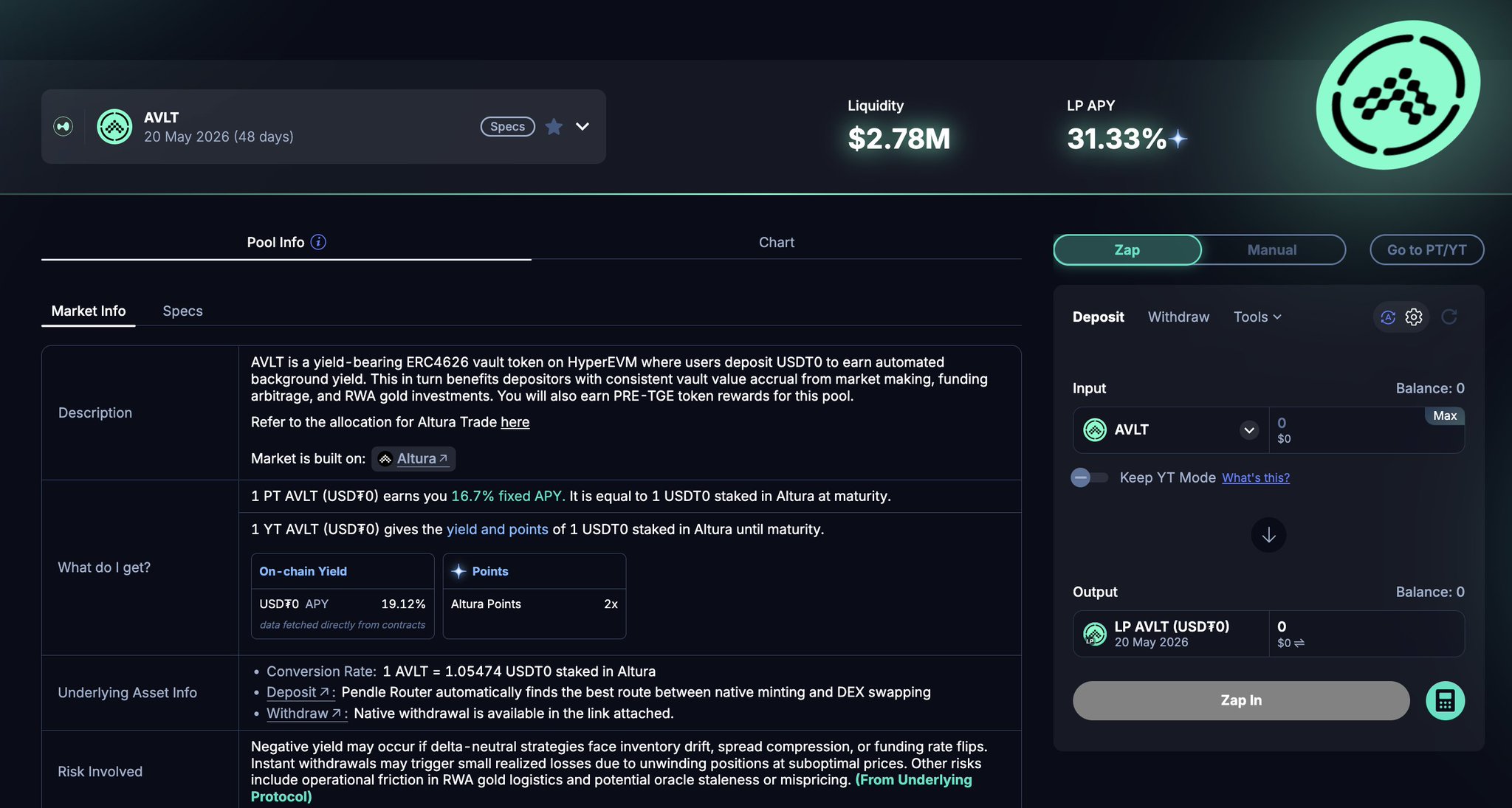Click the down arrow swap direction icon
This screenshot has height=808, width=1512.
(x=1268, y=535)
